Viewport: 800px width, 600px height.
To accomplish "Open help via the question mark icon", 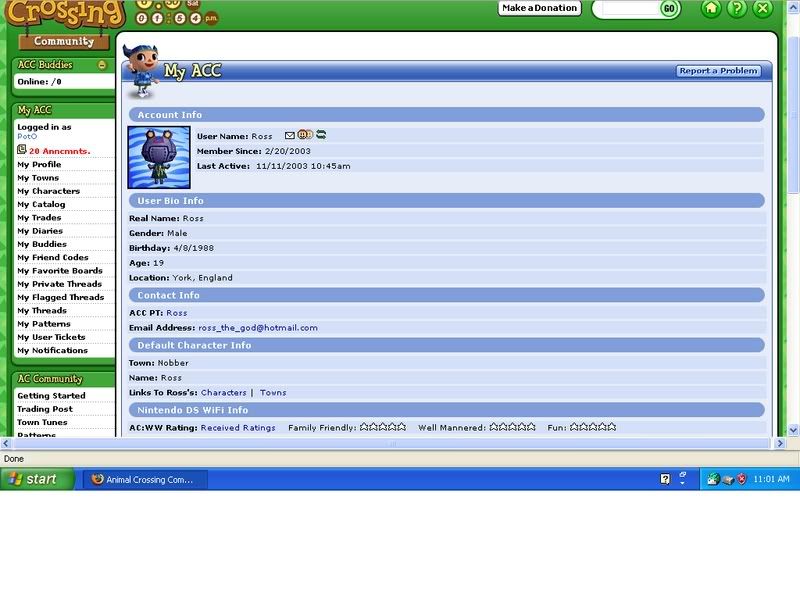I will 737,9.
